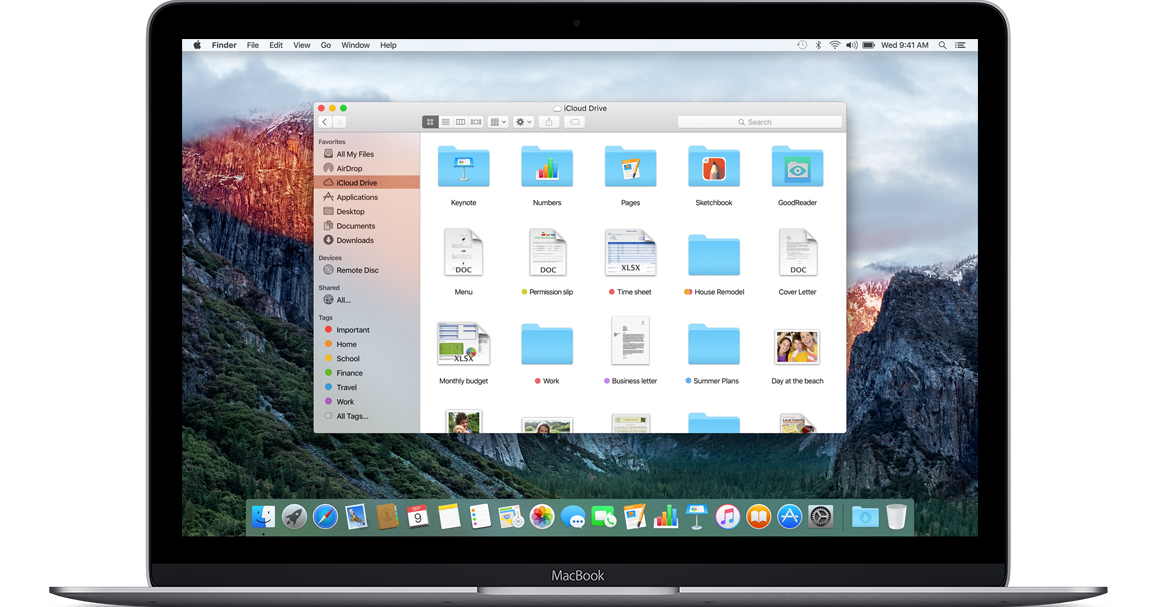
Task: Select the Work folder in the file grid
Action: [x=547, y=344]
